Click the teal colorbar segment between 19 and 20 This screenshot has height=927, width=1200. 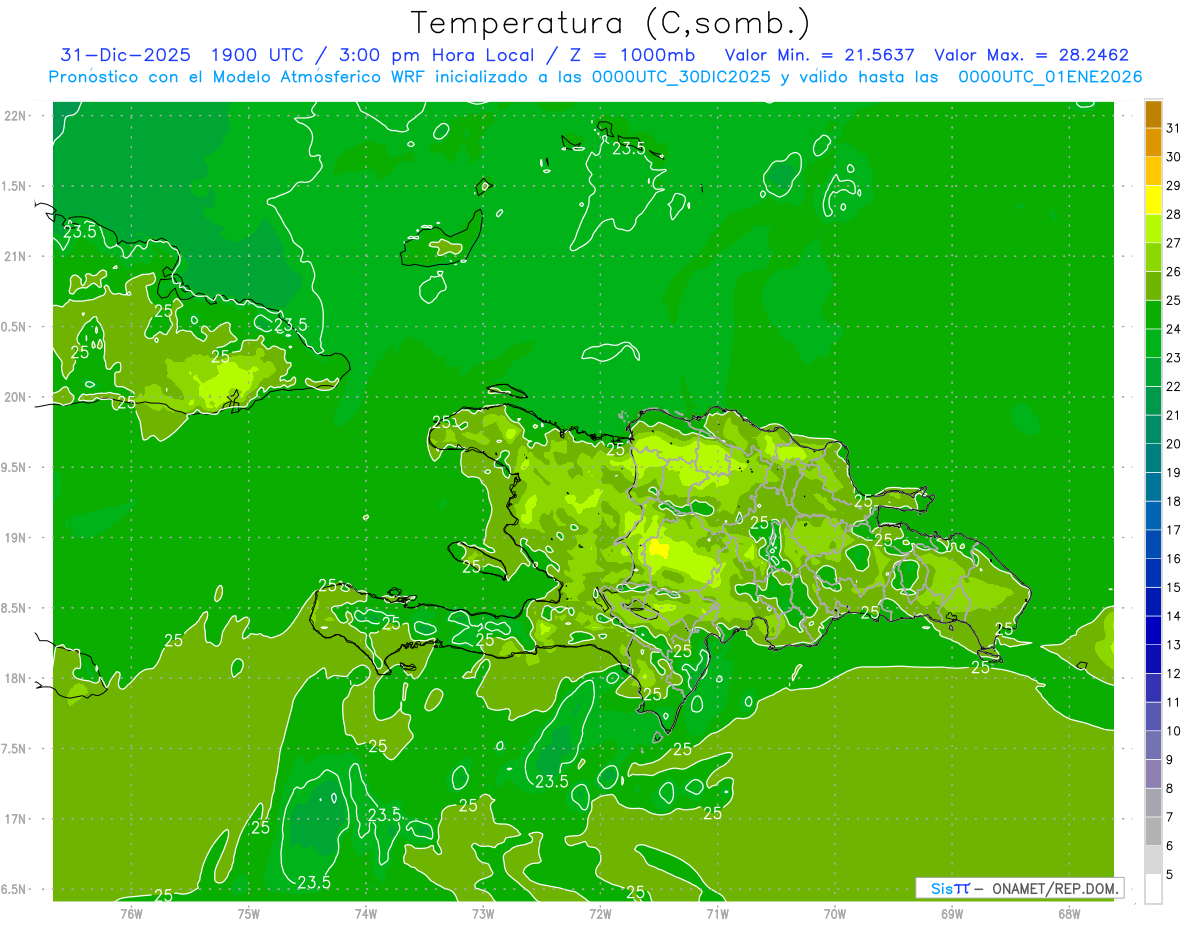pyautogui.click(x=1153, y=458)
